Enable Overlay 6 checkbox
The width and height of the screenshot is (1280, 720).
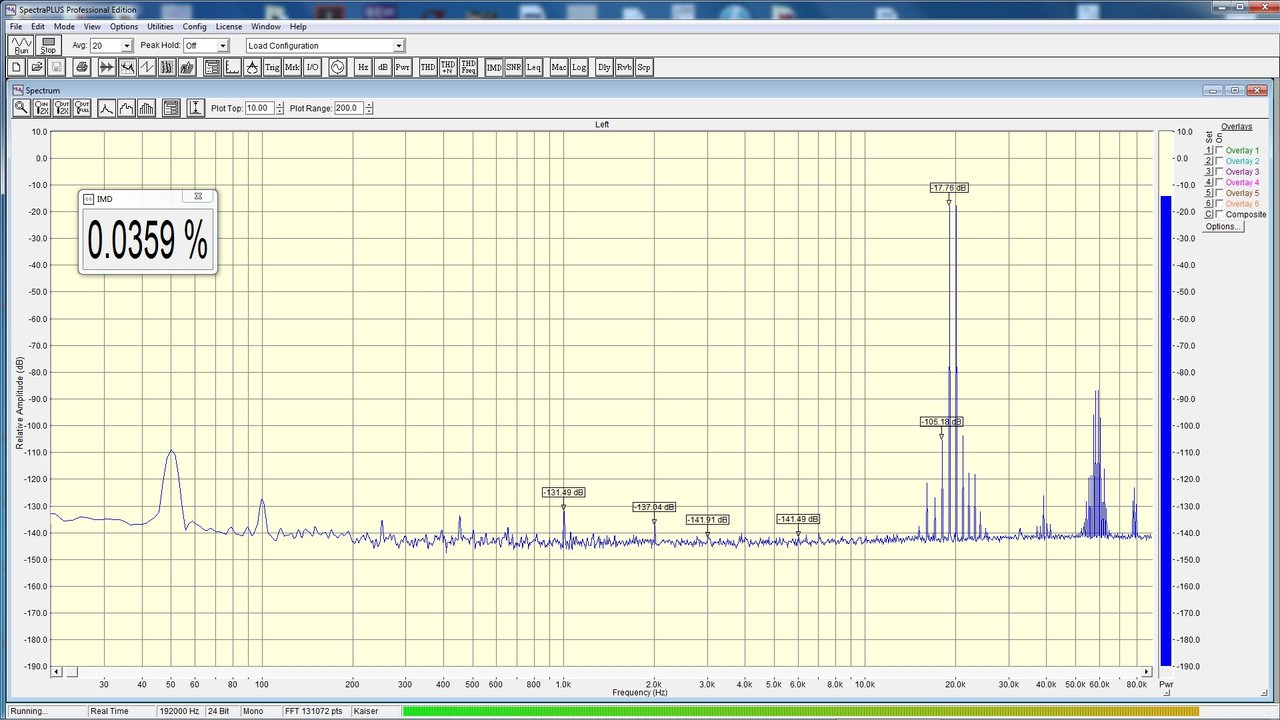[x=1219, y=204]
